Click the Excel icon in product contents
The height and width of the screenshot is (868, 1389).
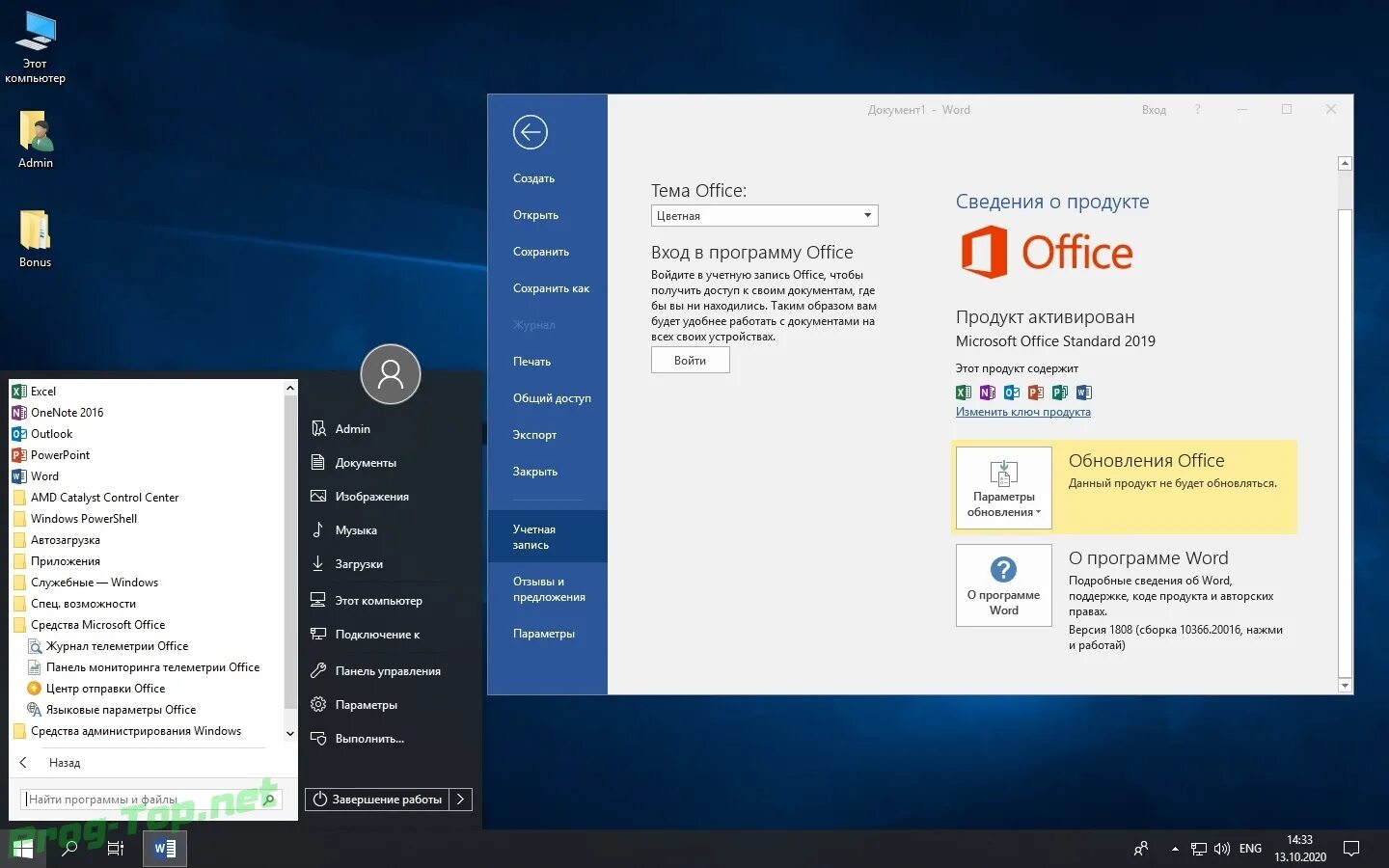pos(963,392)
